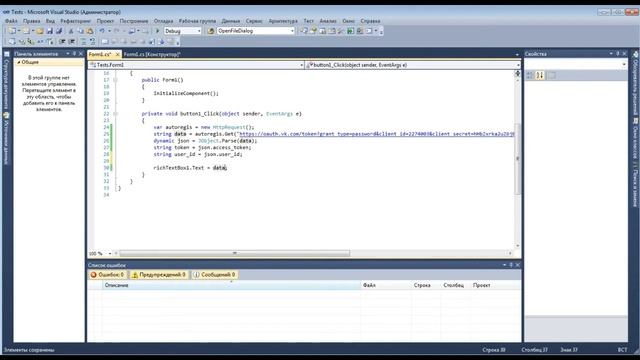
Task: Toggle auto-hide pin on Error List panel
Action: pyautogui.click(x=511, y=265)
